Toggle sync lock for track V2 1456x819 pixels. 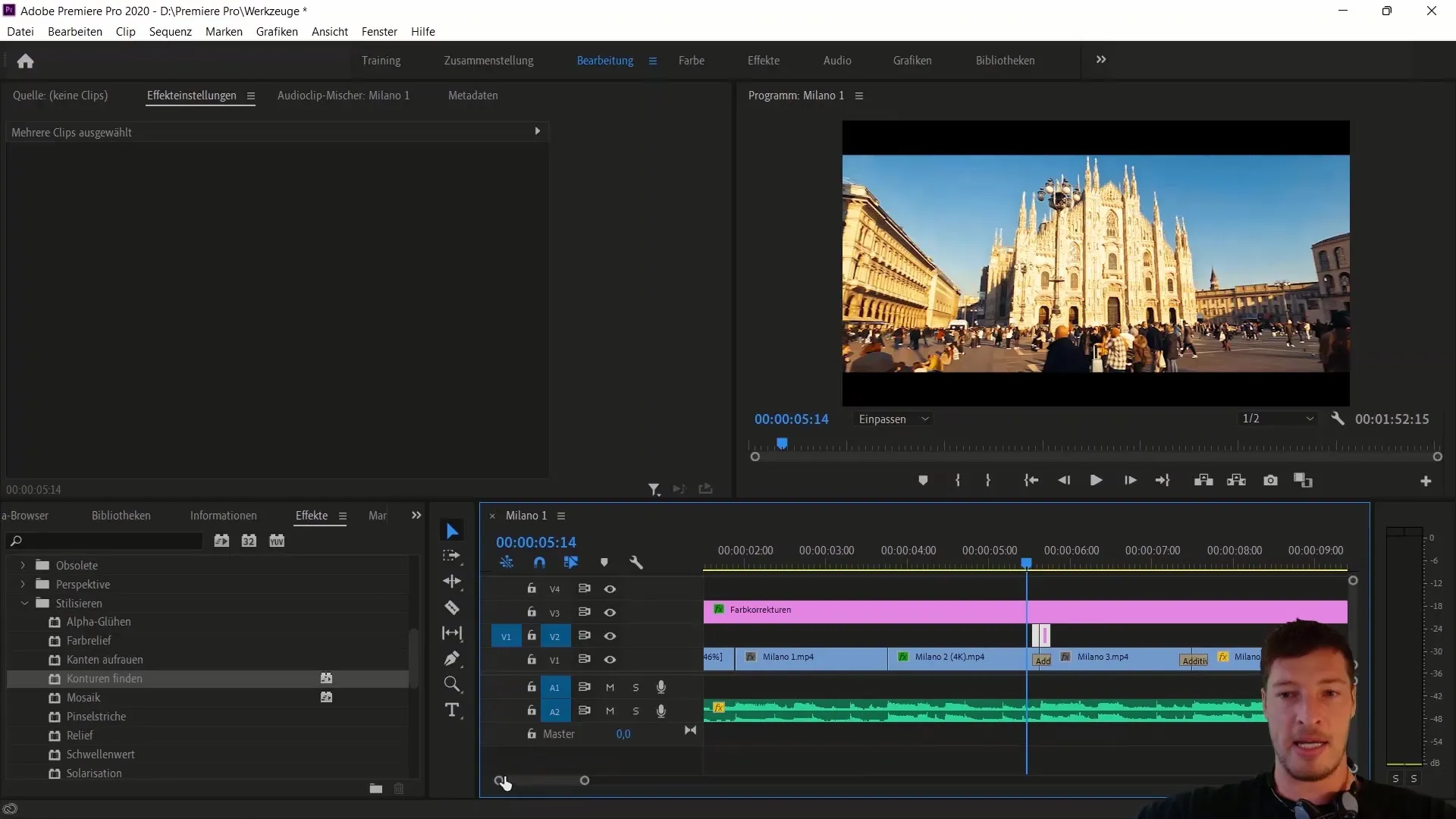point(584,635)
